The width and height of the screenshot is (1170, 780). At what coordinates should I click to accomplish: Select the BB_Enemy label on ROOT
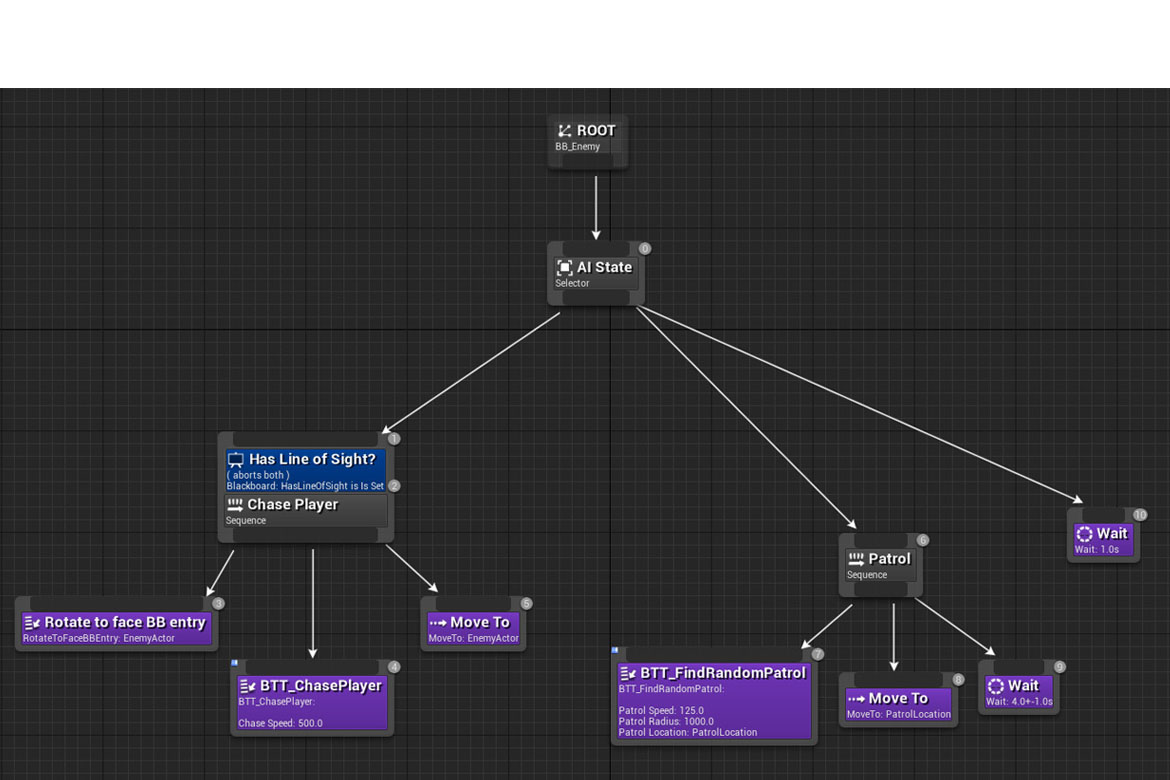(578, 147)
